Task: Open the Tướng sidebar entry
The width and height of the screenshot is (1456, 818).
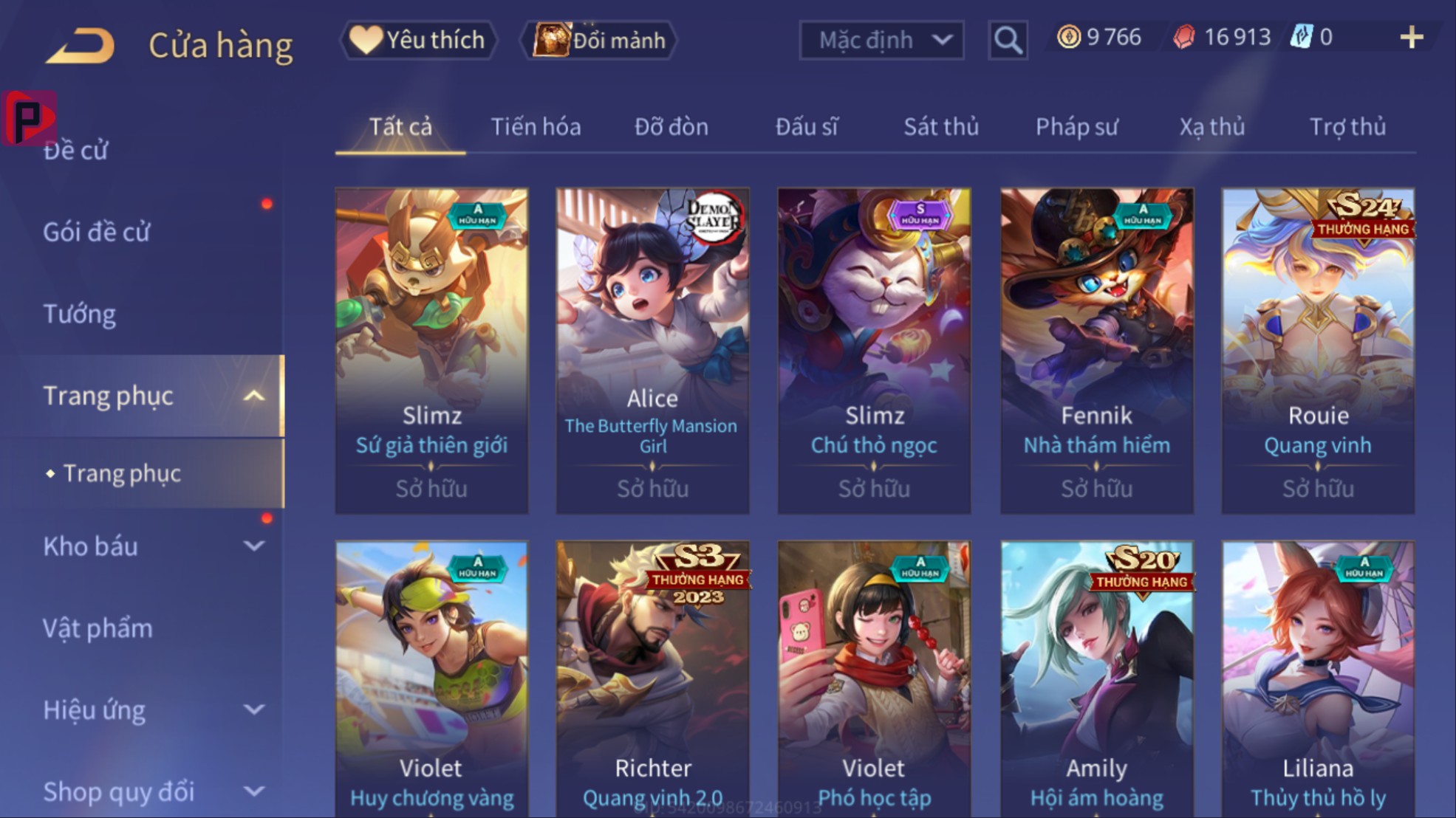Action: (80, 315)
